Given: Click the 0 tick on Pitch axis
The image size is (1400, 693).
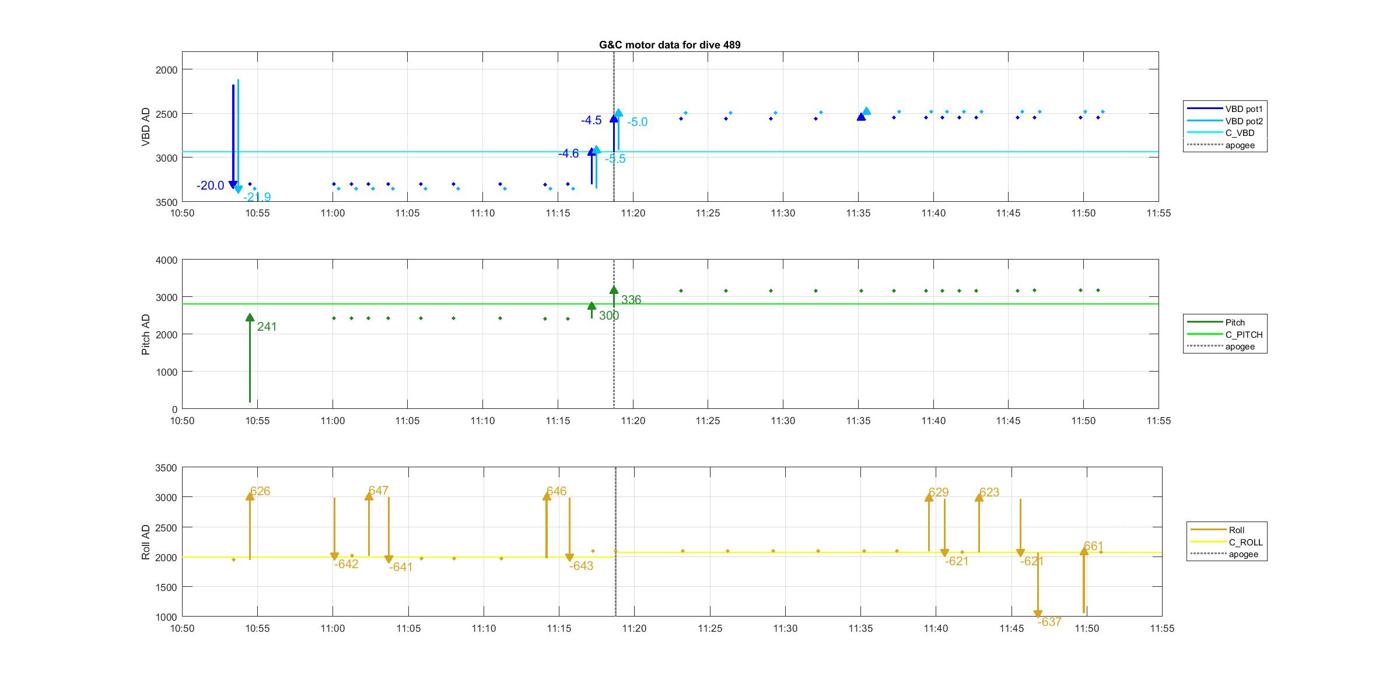Looking at the screenshot, I should [x=174, y=409].
